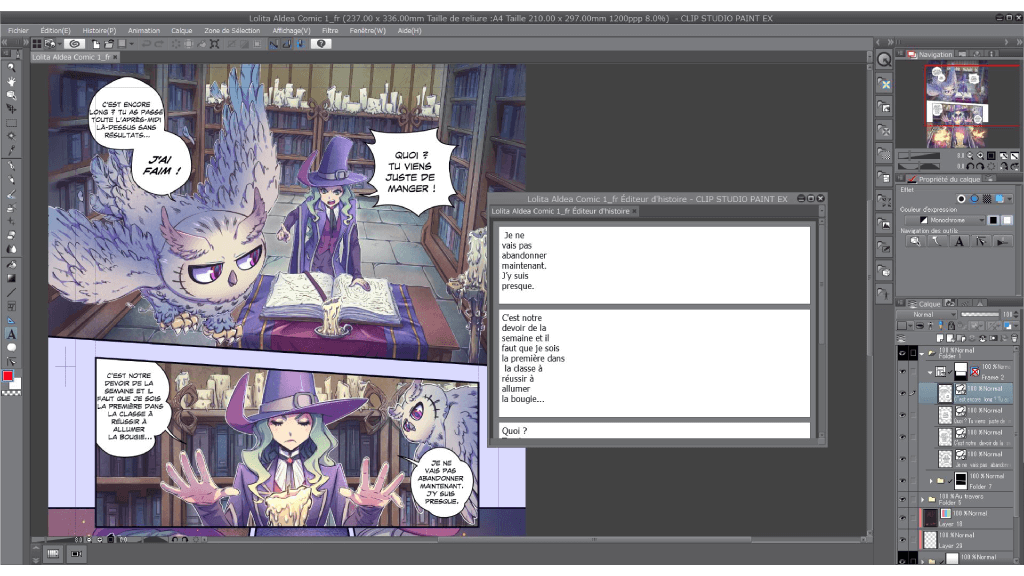Screen dimensions: 1024x576
Task: Open the layer blending mode Normal dropdown
Action: pyautogui.click(x=927, y=315)
